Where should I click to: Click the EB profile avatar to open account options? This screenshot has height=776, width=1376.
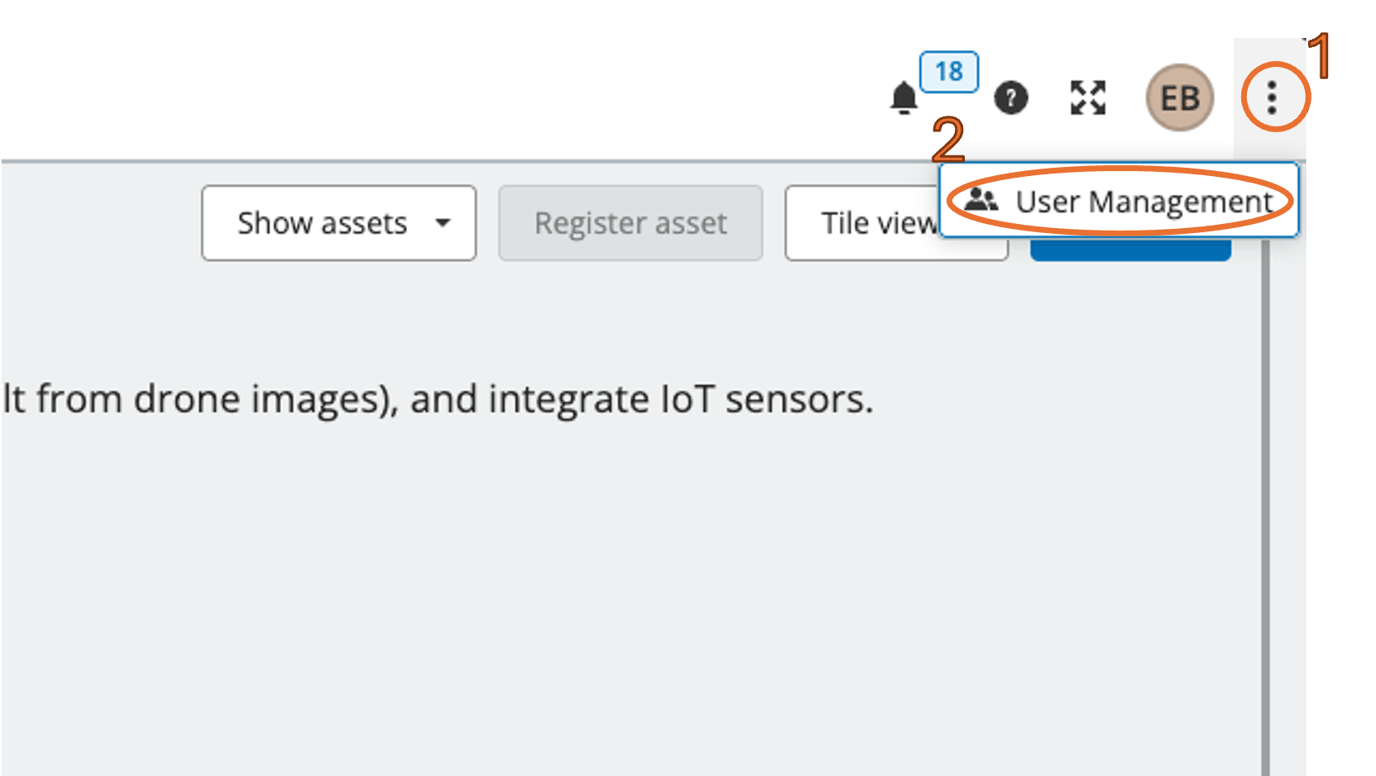(x=1179, y=98)
